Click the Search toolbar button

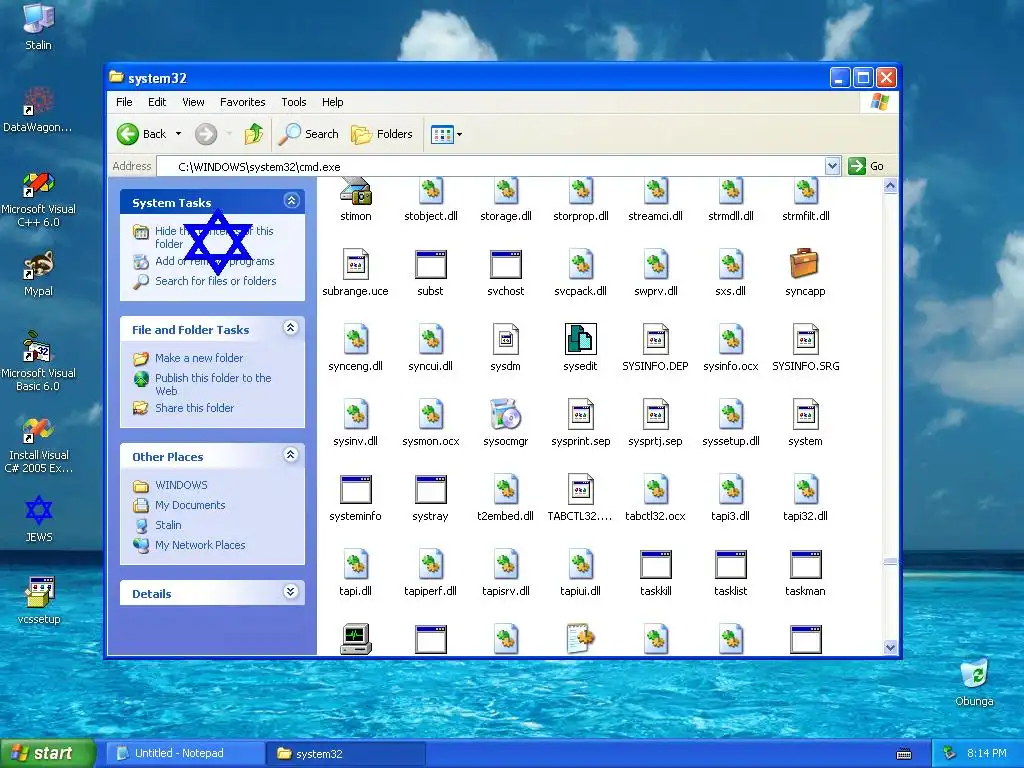pos(308,134)
